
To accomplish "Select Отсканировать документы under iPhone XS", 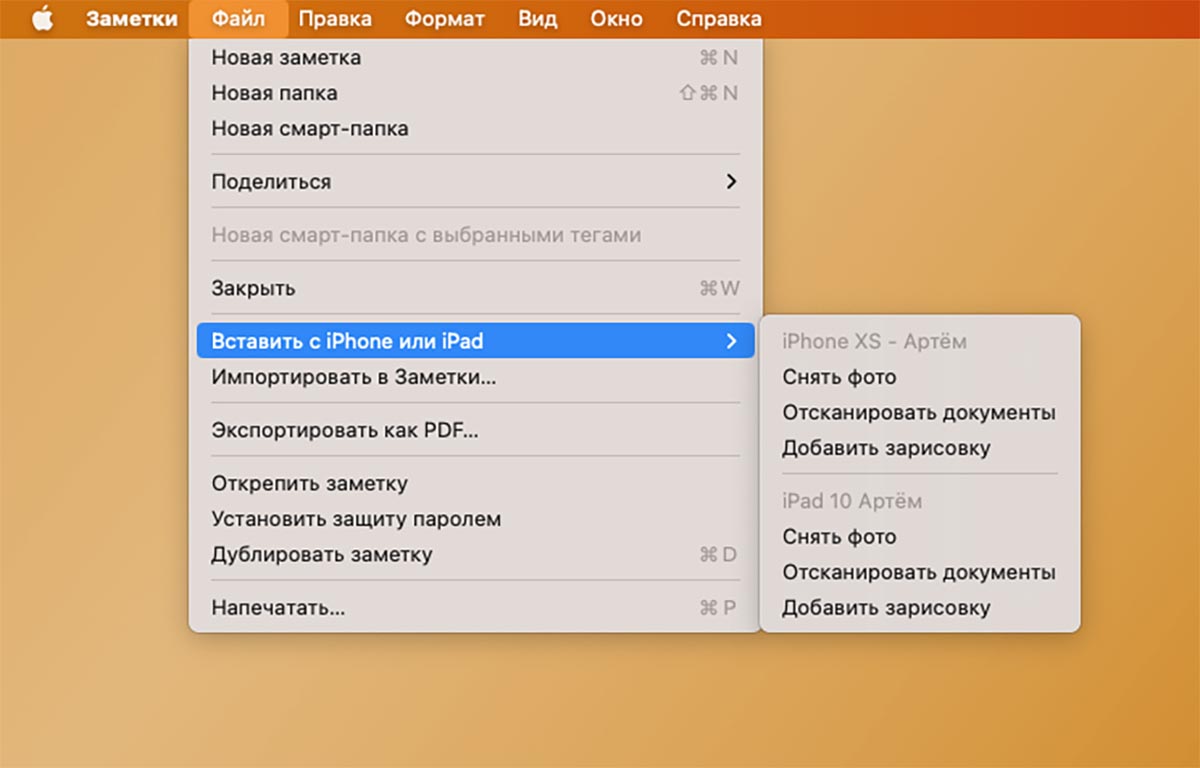I will coord(920,412).
